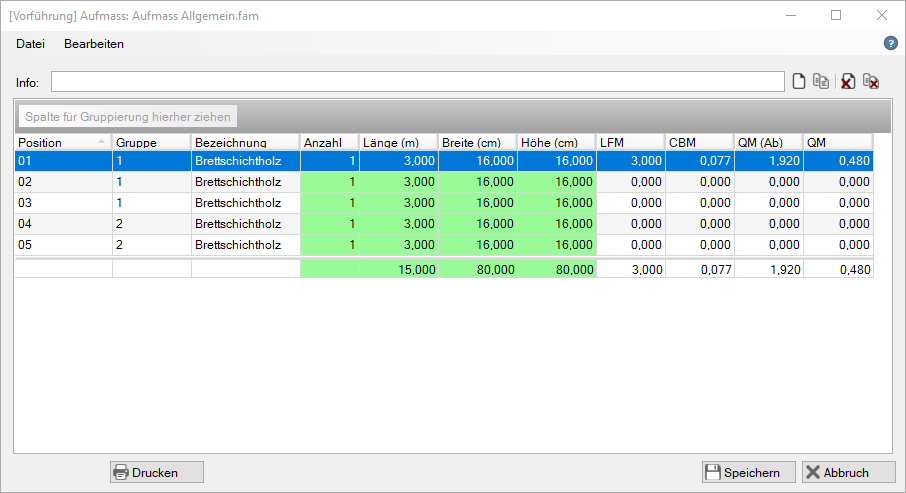This screenshot has width=906, height=493.
Task: Click the green Länge cell in row 02
Action: (x=398, y=182)
